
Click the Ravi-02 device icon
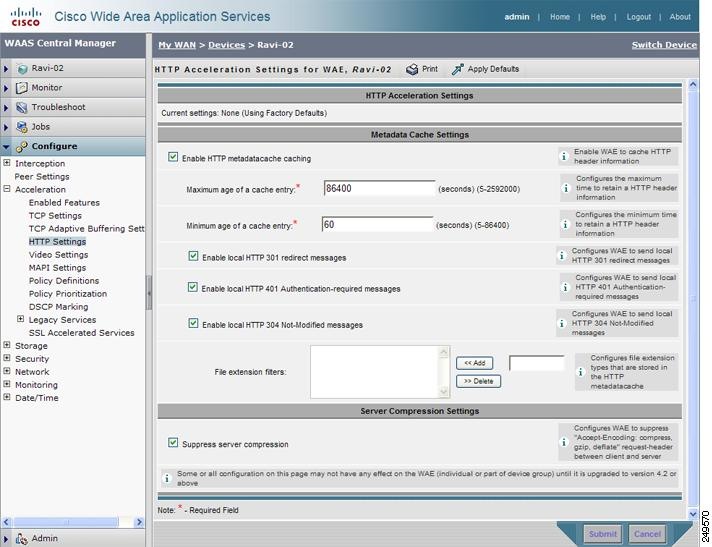click(22, 69)
